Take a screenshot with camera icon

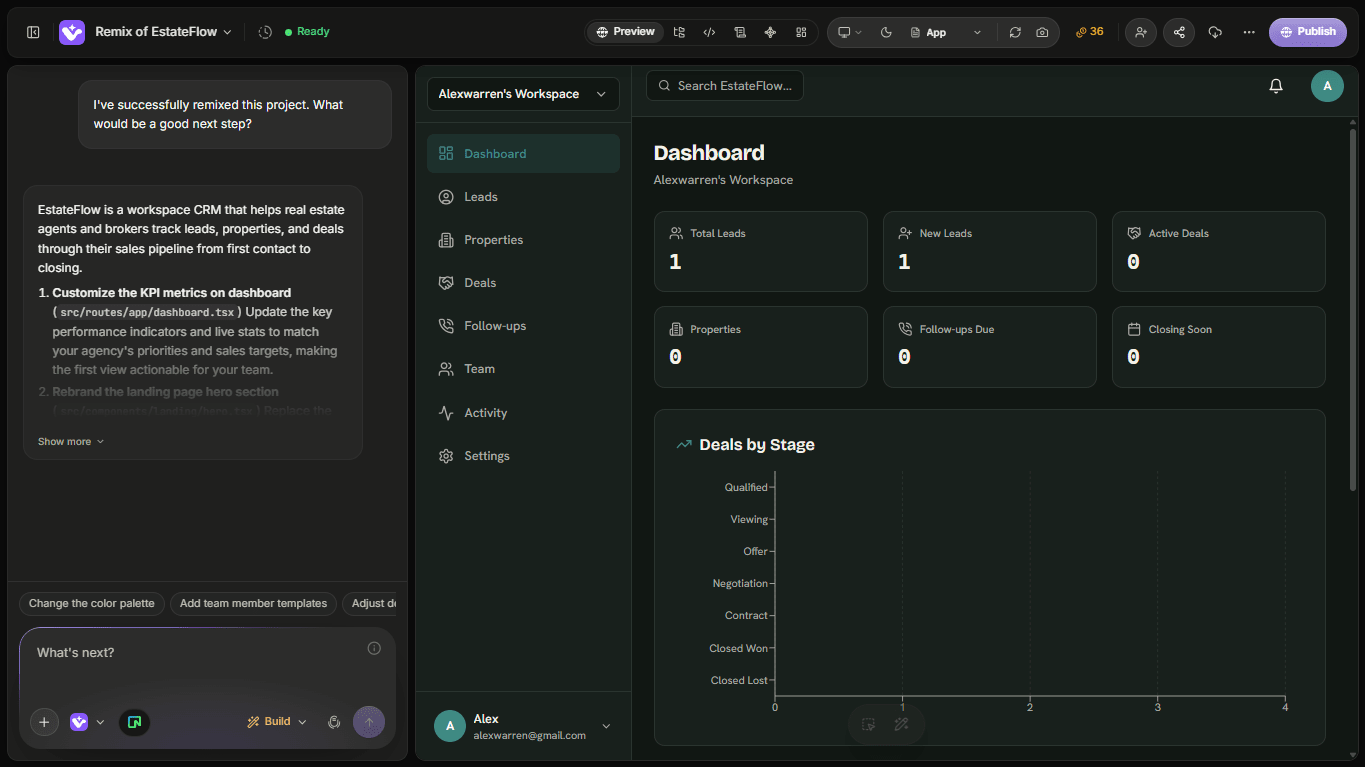(x=1042, y=32)
